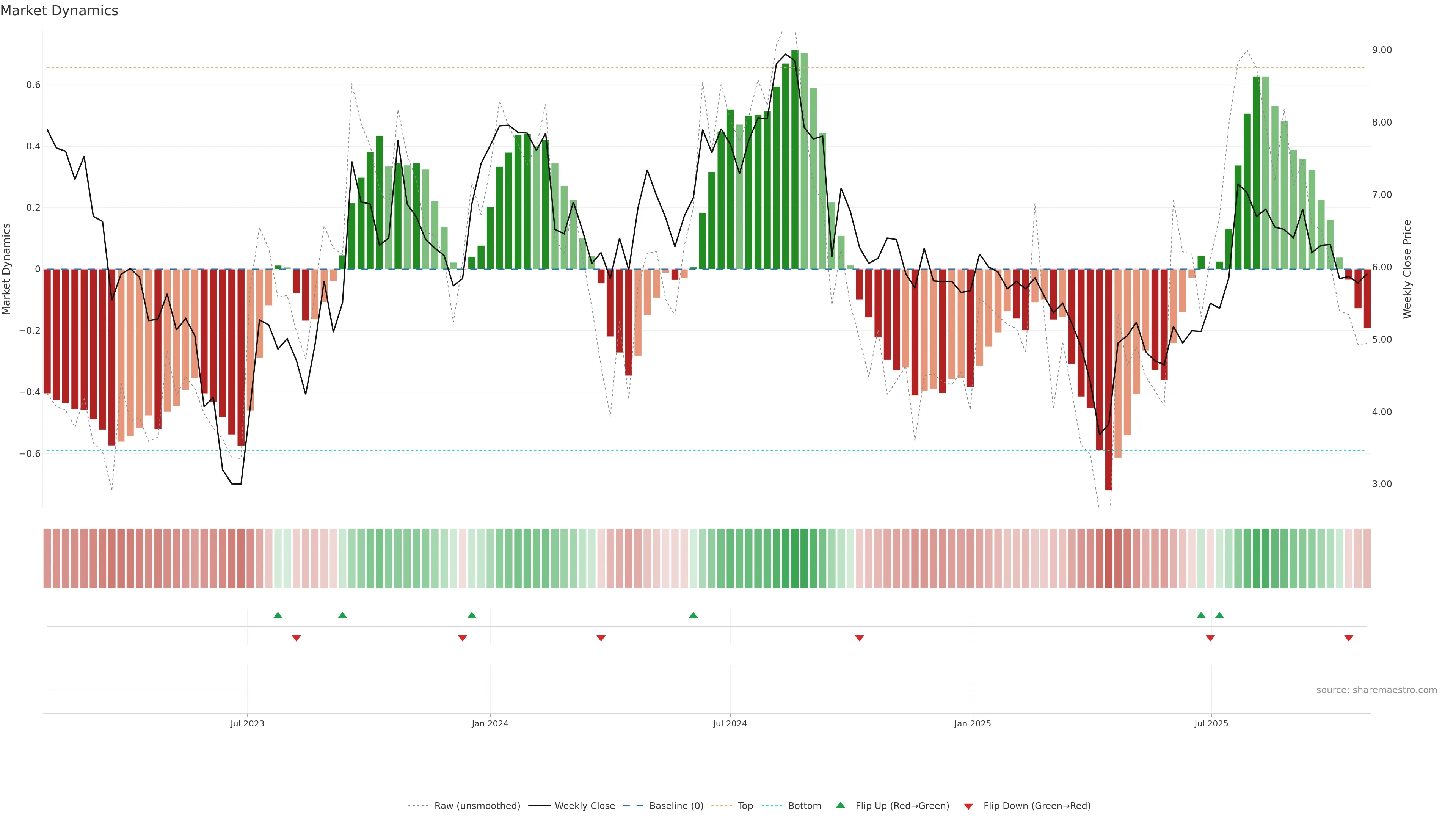Click the leftmost green Flip Up triangle marker
The height and width of the screenshot is (819, 1456).
(278, 615)
